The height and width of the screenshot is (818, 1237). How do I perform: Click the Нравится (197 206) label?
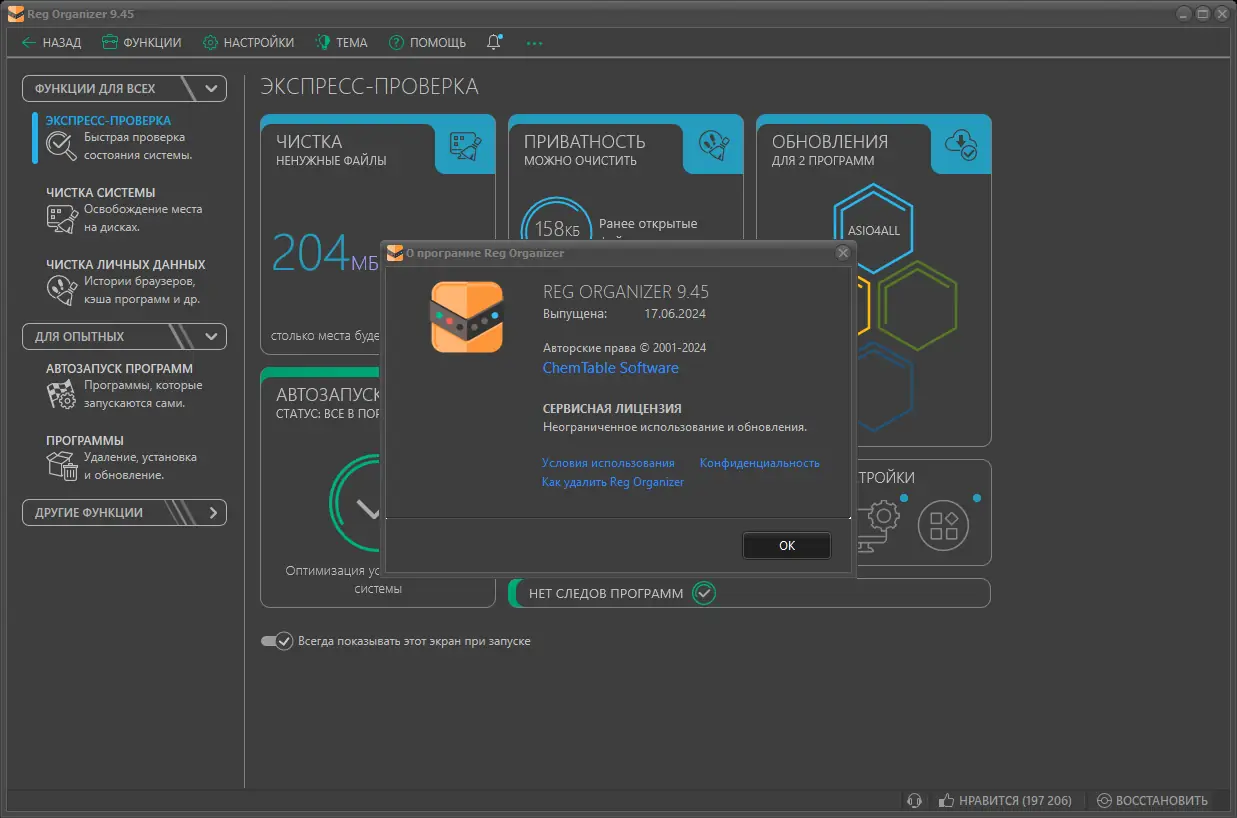[1015, 800]
